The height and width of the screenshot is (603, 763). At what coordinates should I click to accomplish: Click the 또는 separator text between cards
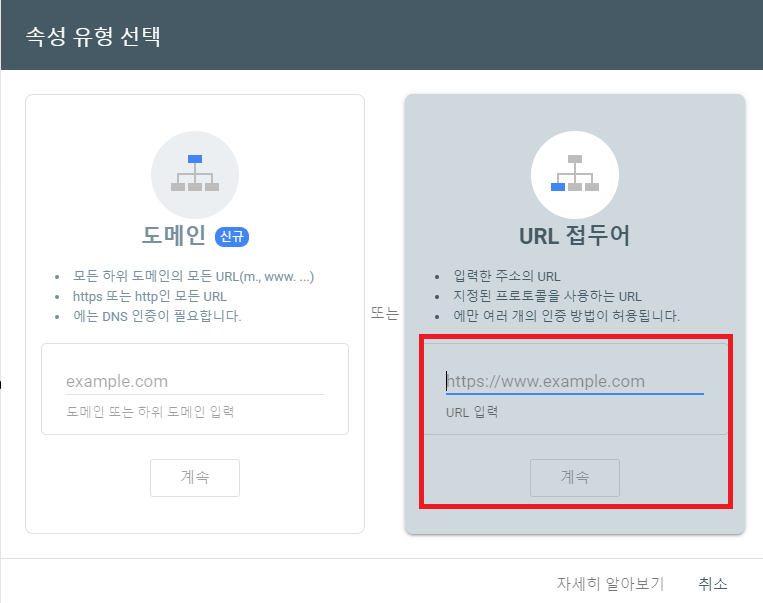point(384,313)
